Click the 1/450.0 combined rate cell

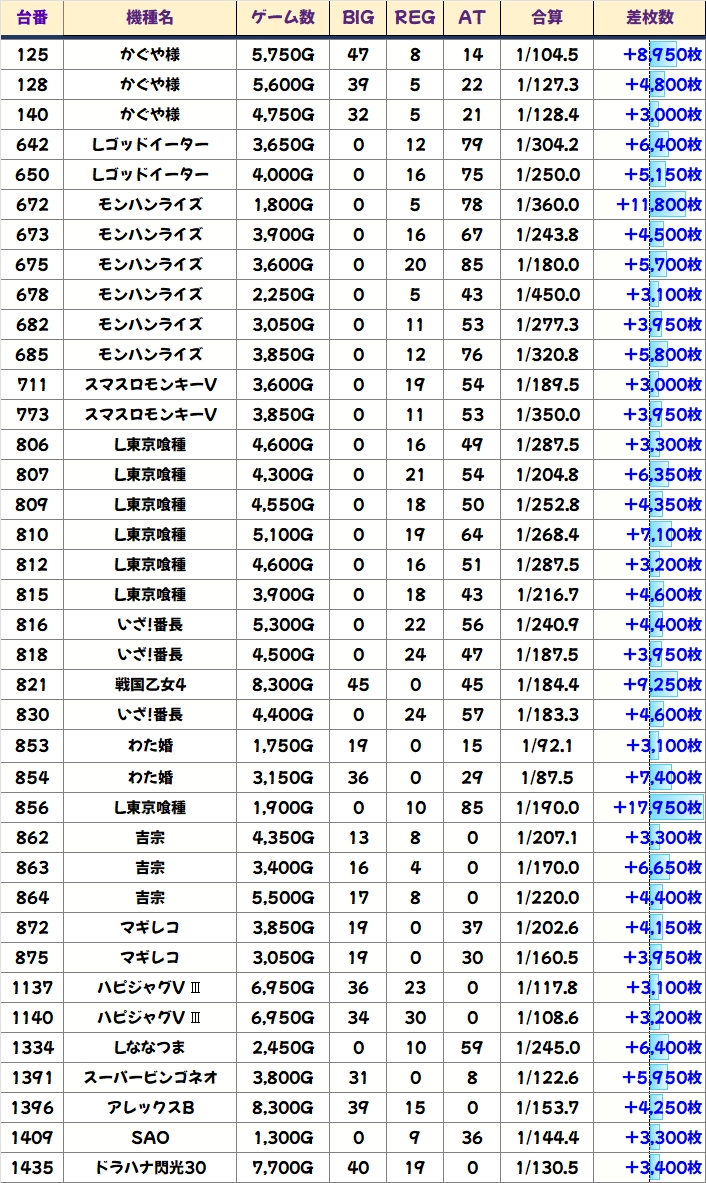point(548,294)
